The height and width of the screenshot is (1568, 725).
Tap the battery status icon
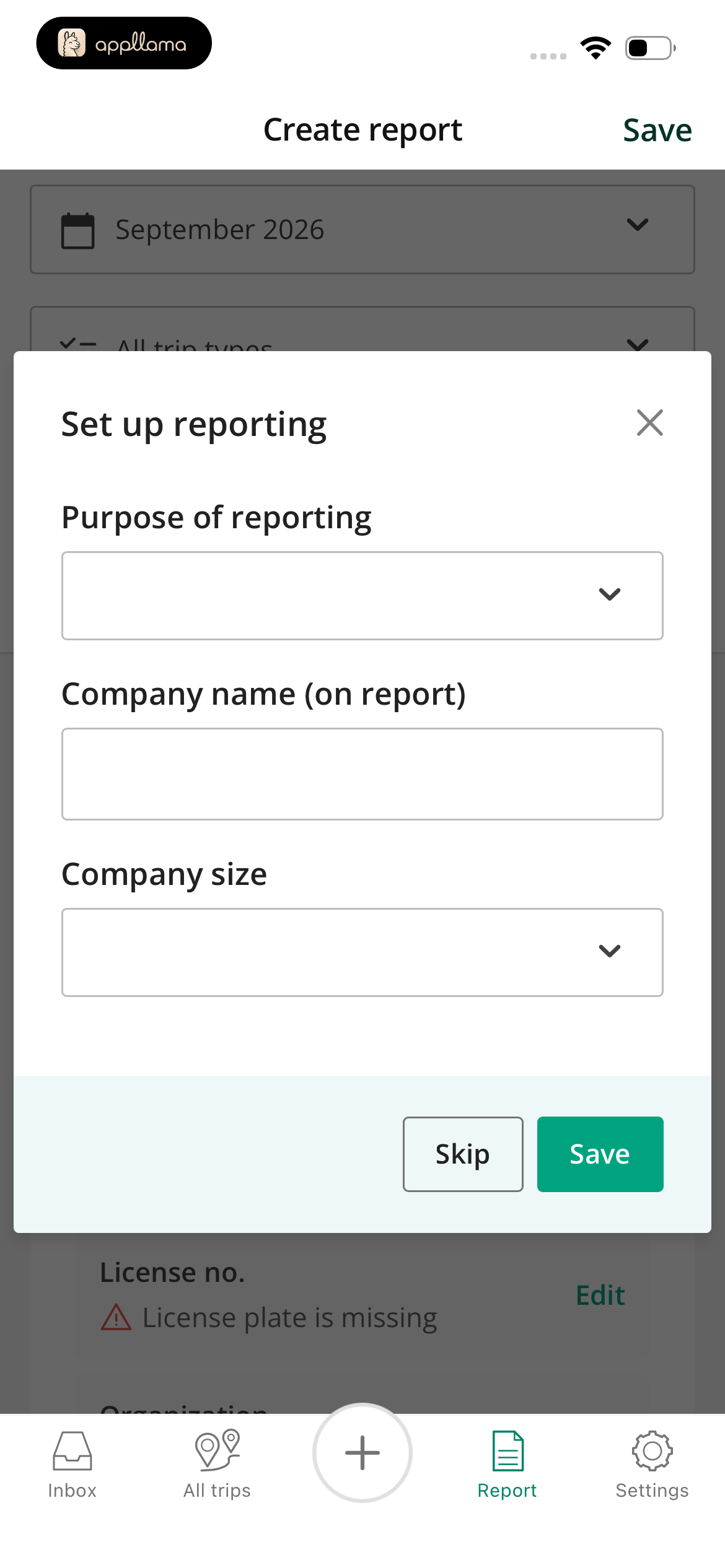tap(650, 48)
